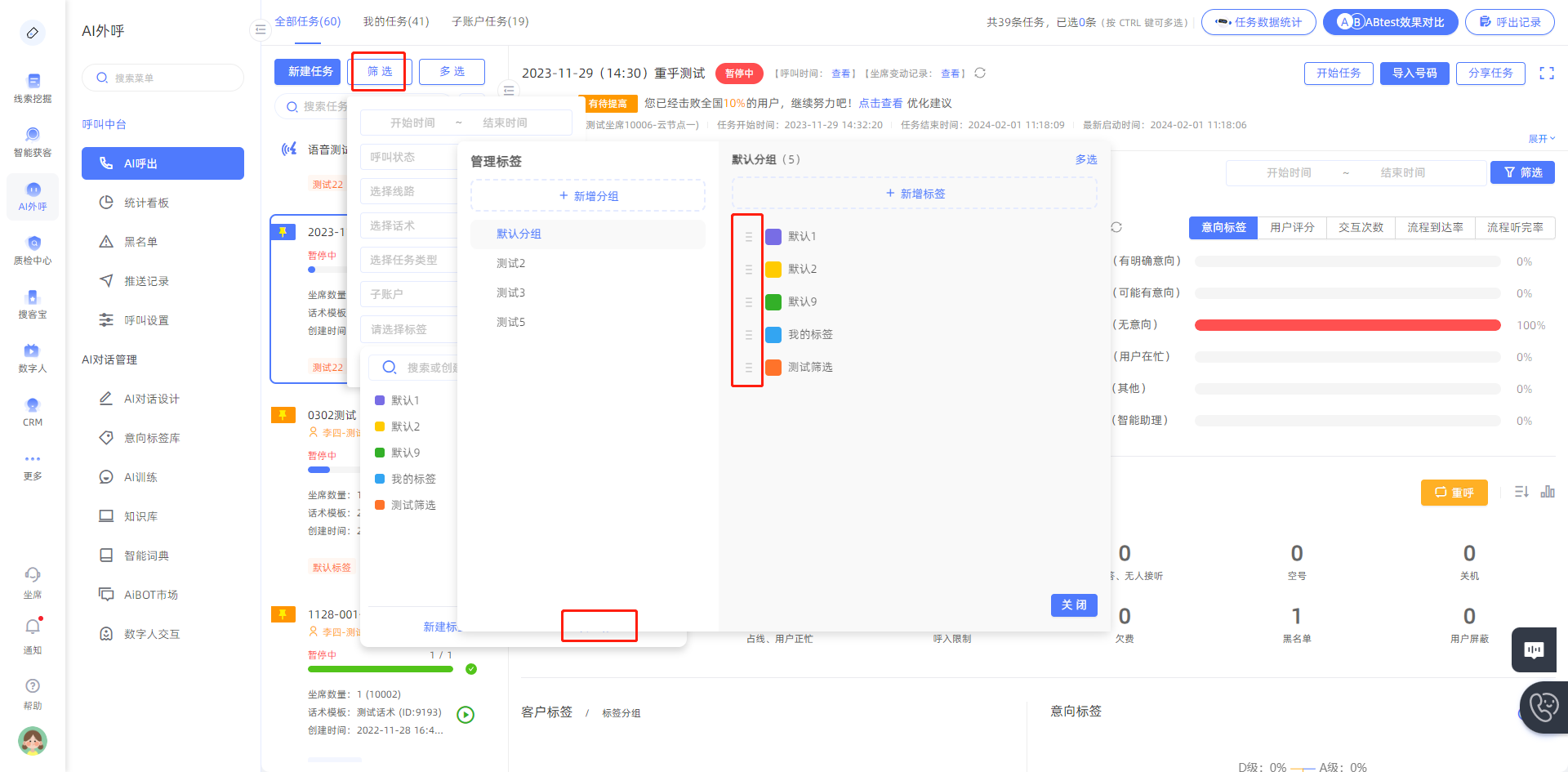Viewport: 1568px width, 772px height.
Task: Open 呼叫状态 filter dropdown
Action: click(x=408, y=157)
